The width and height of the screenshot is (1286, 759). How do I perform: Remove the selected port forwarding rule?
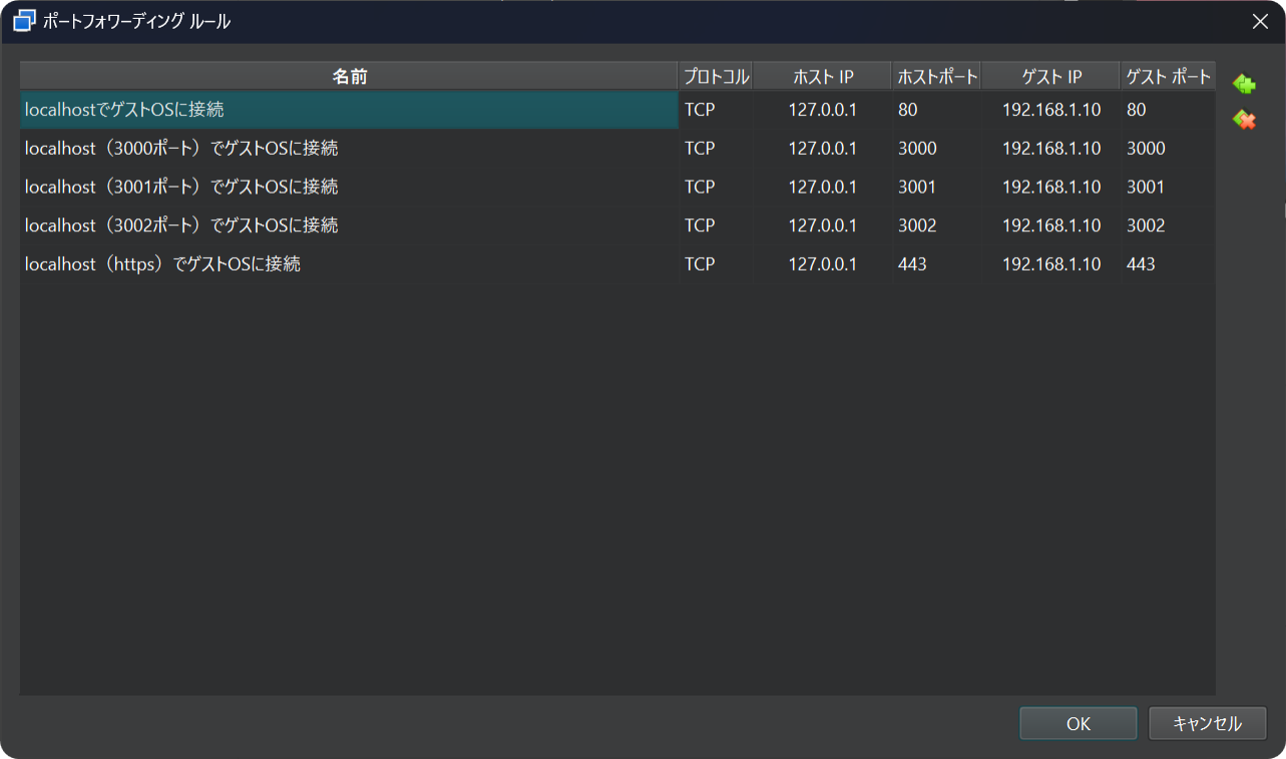pyautogui.click(x=1244, y=120)
